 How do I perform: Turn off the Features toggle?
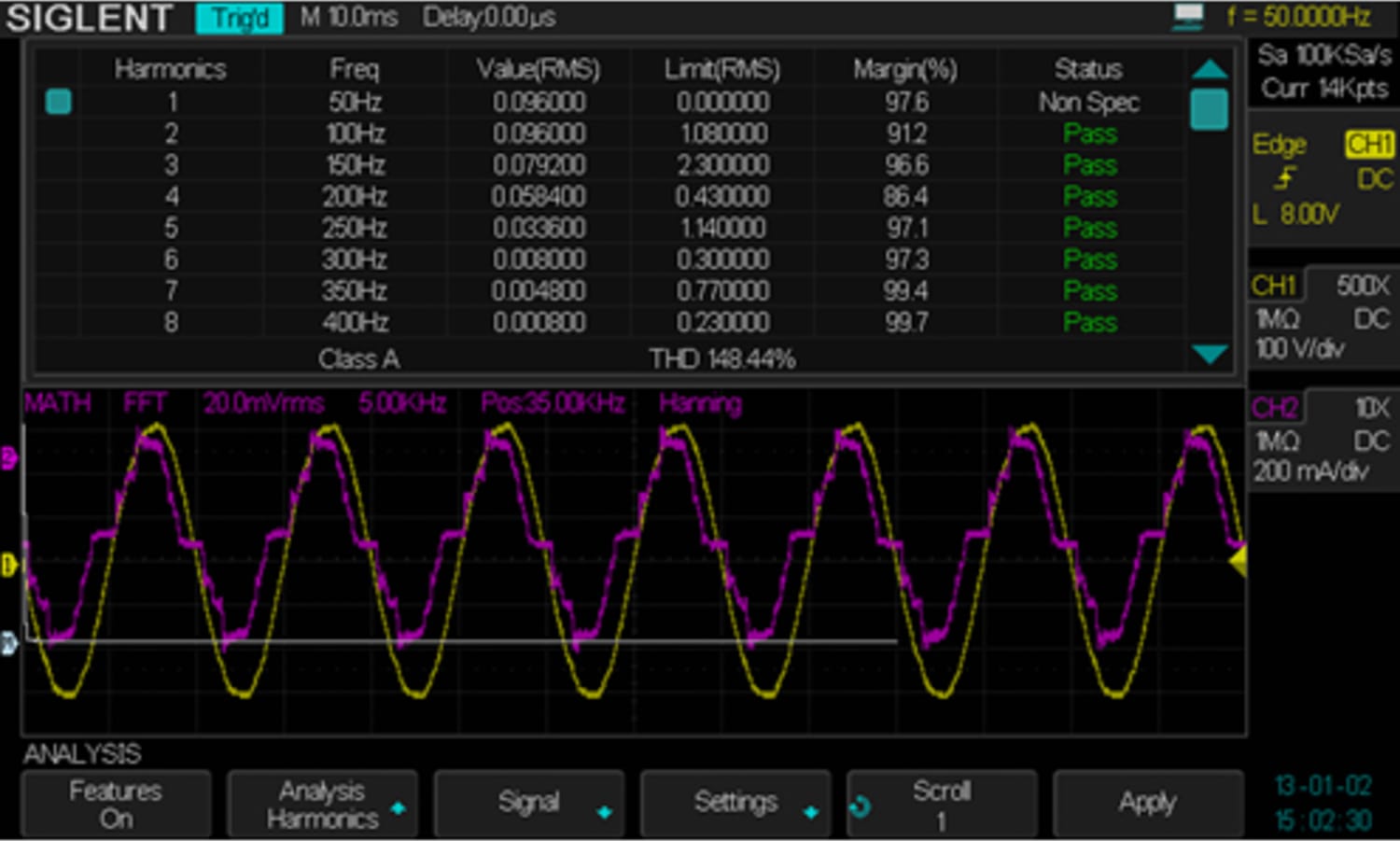click(x=116, y=803)
